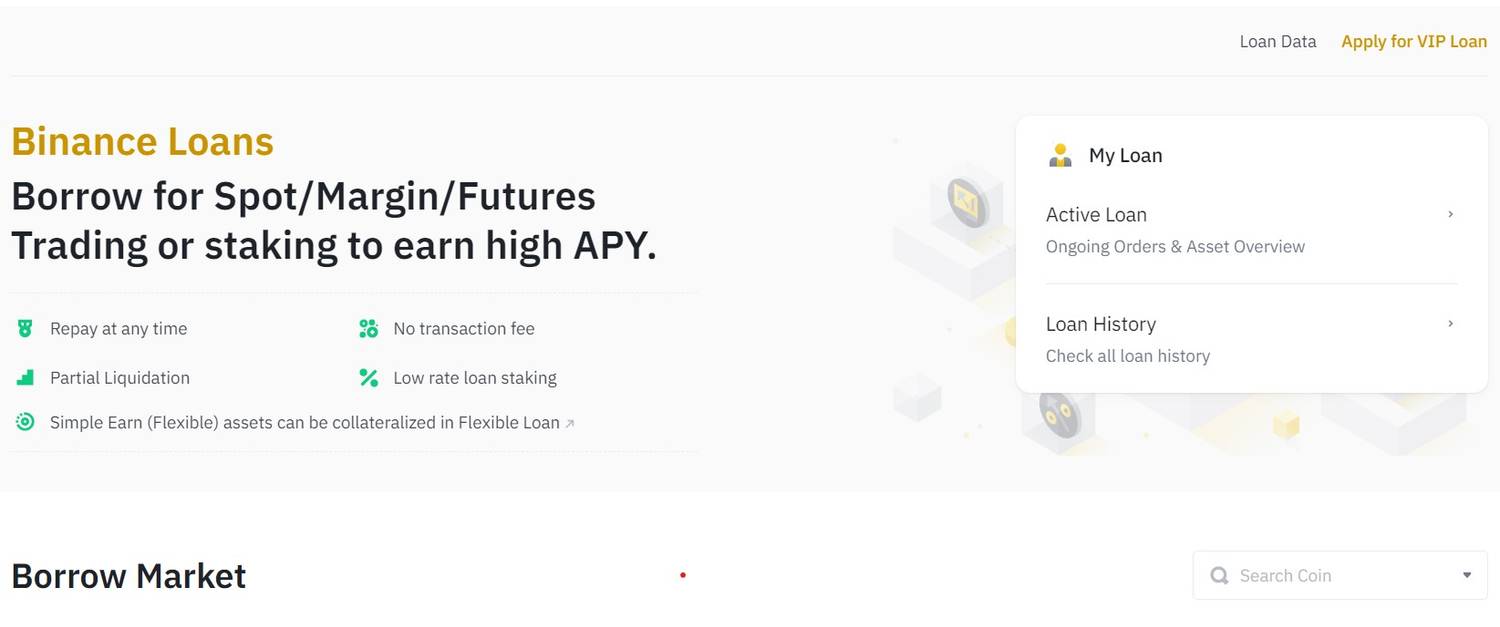Viewport: 1500px width, 627px height.
Task: Click the My Loan user avatar icon
Action: click(1060, 155)
